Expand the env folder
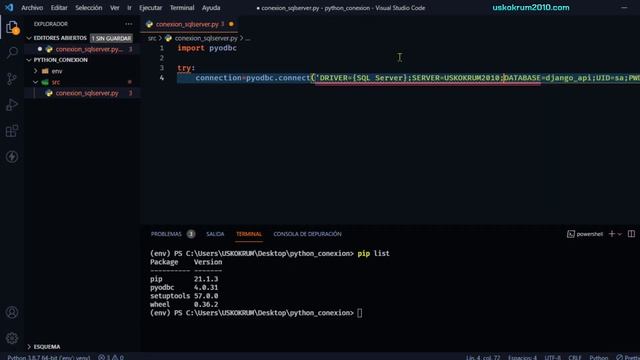 [36, 71]
